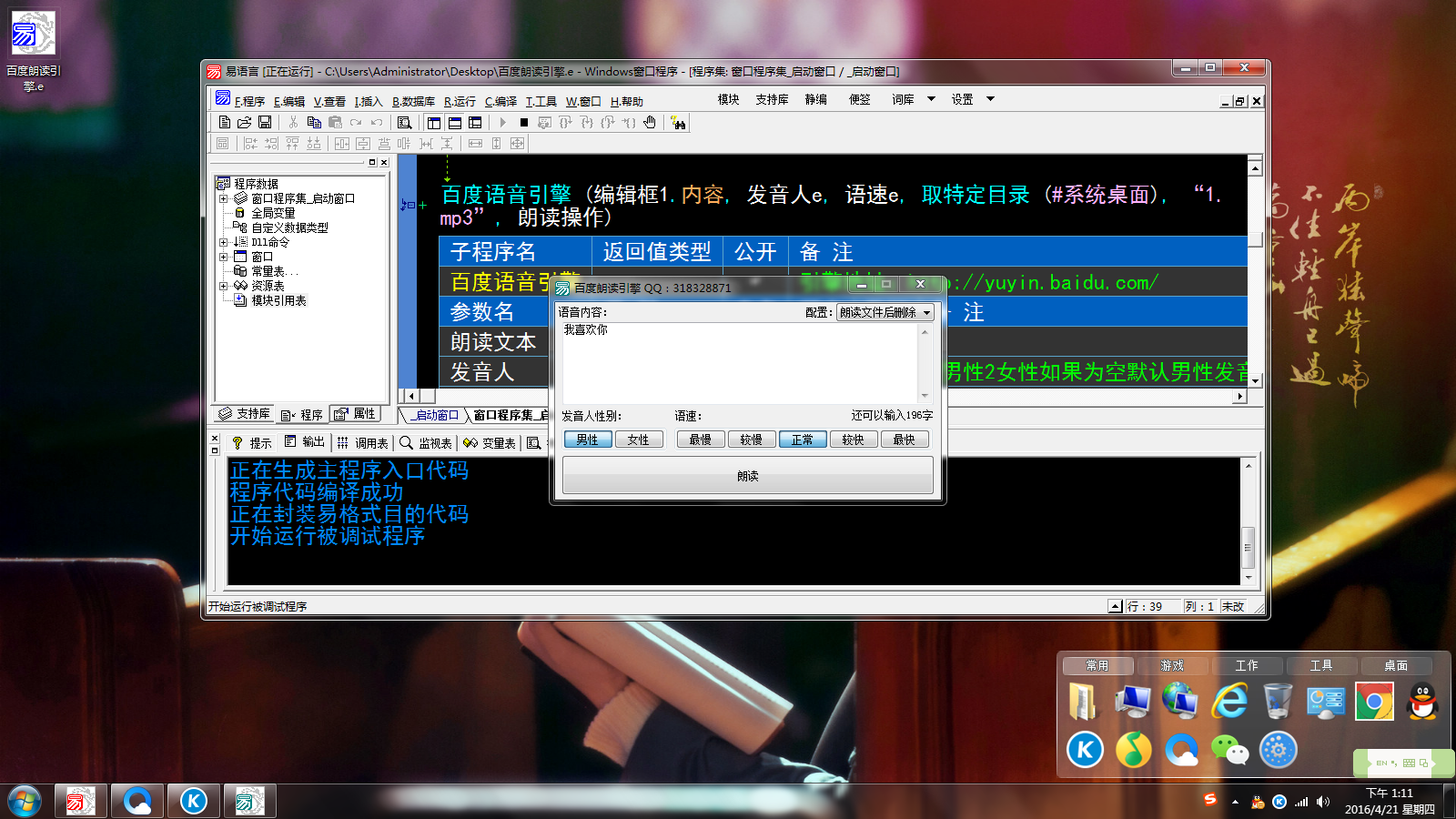Click the hand breakpoint icon

click(x=650, y=122)
